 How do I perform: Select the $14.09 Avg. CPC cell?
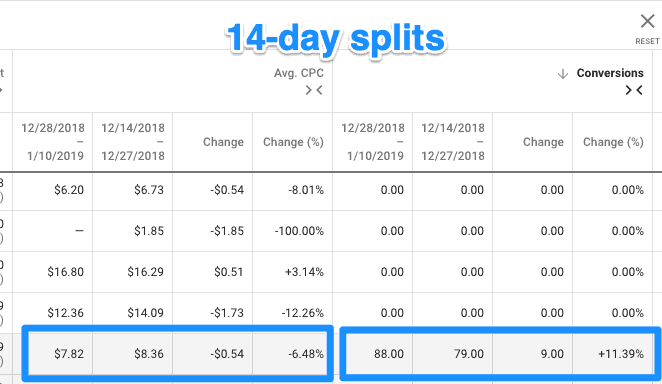click(145, 313)
